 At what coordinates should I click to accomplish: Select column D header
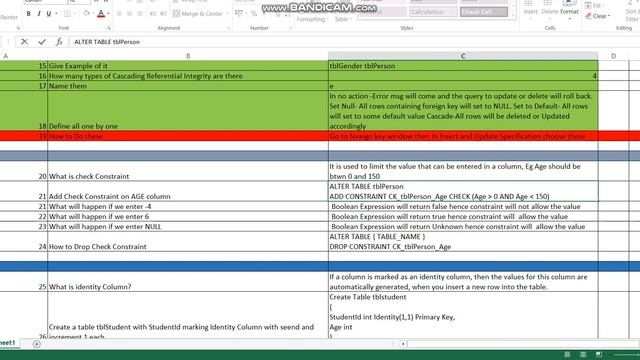click(x=613, y=56)
